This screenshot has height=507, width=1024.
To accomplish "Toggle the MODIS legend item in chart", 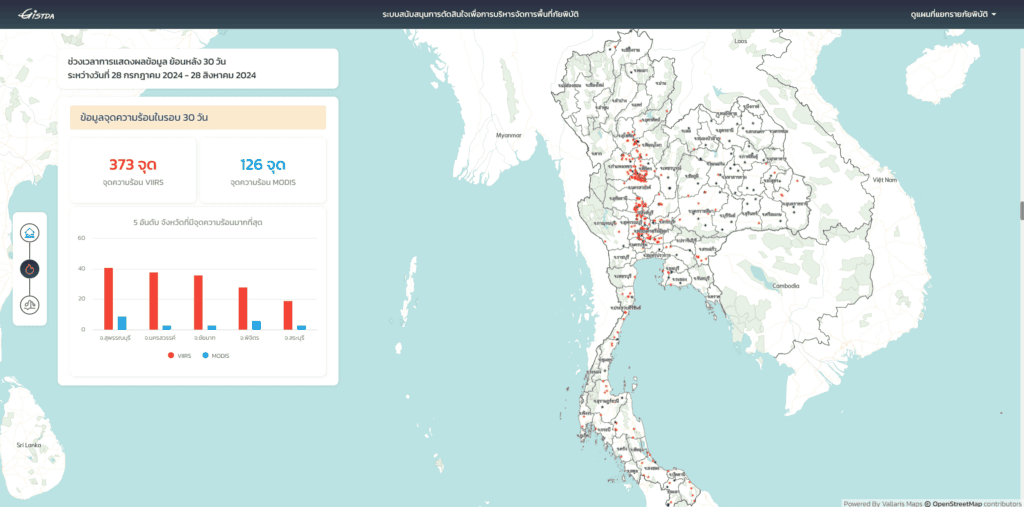I will point(215,355).
